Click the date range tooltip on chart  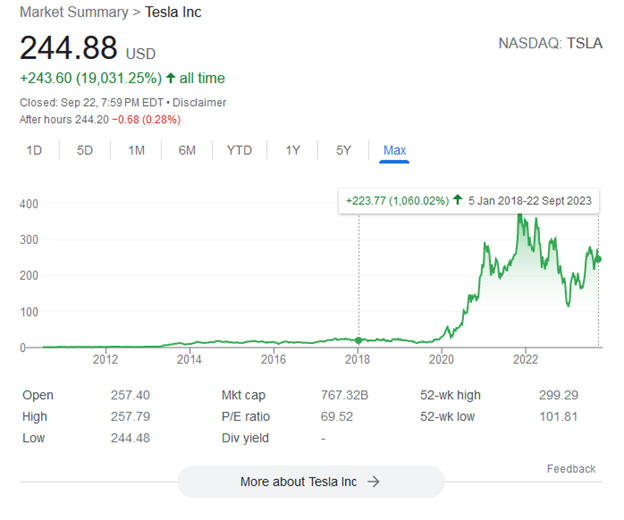point(468,201)
